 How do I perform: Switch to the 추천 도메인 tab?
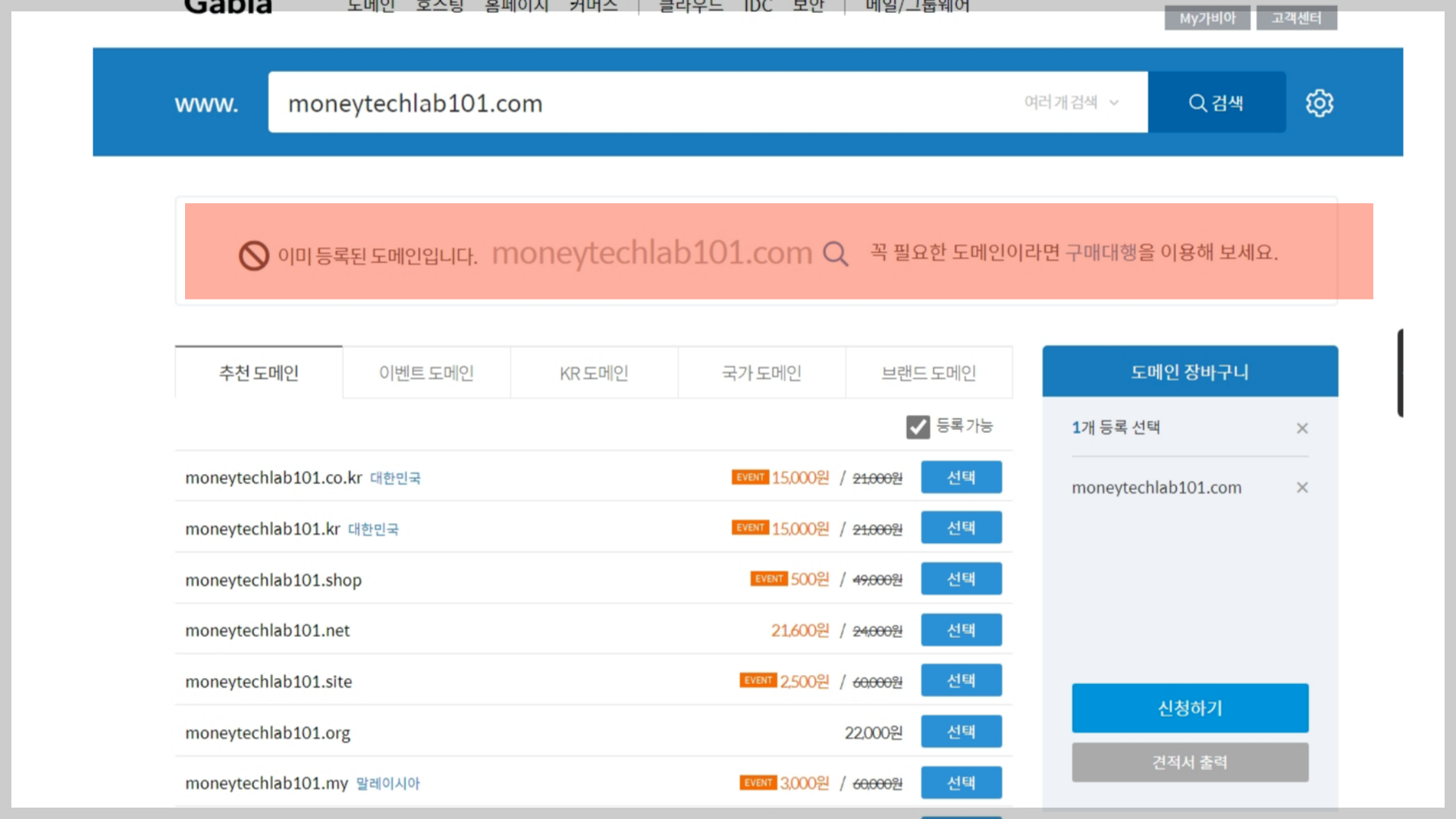259,372
